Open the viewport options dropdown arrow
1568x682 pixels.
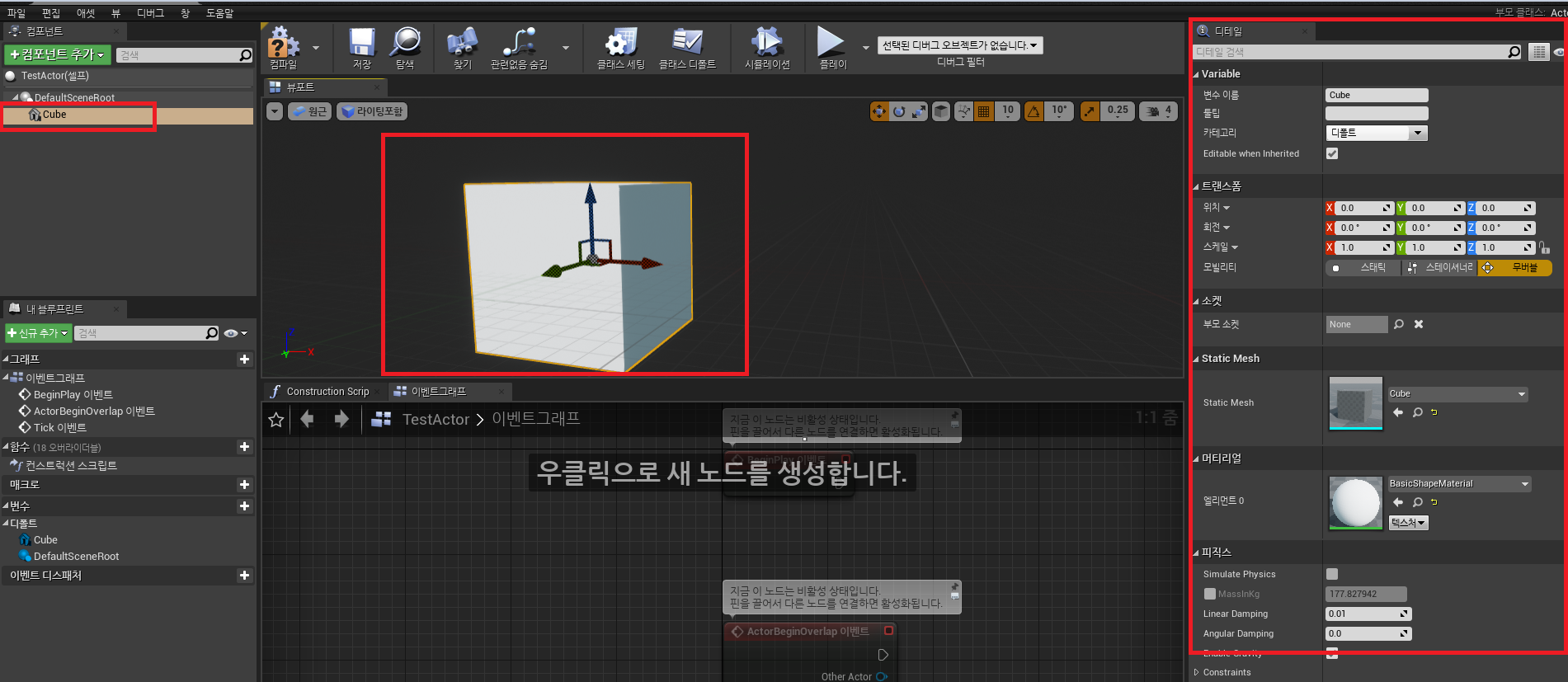[275, 111]
